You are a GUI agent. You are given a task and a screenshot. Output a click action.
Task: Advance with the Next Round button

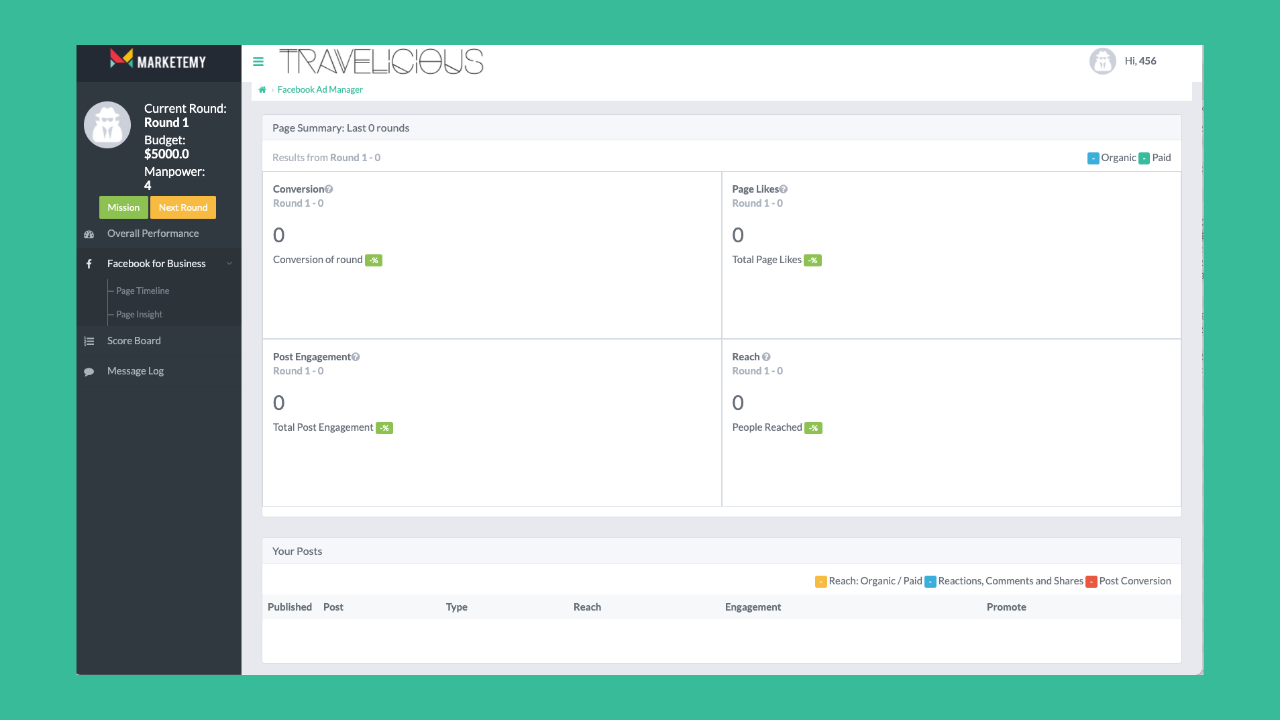(x=183, y=208)
